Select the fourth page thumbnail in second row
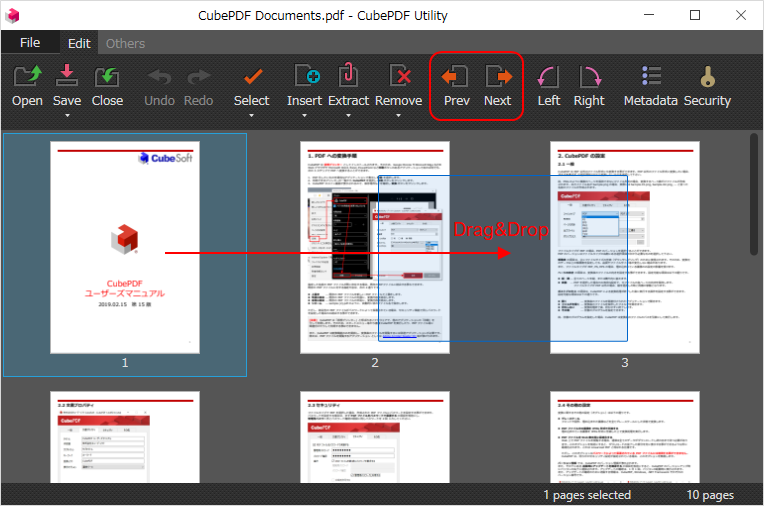Screen dimensions: 764x506 (125, 437)
